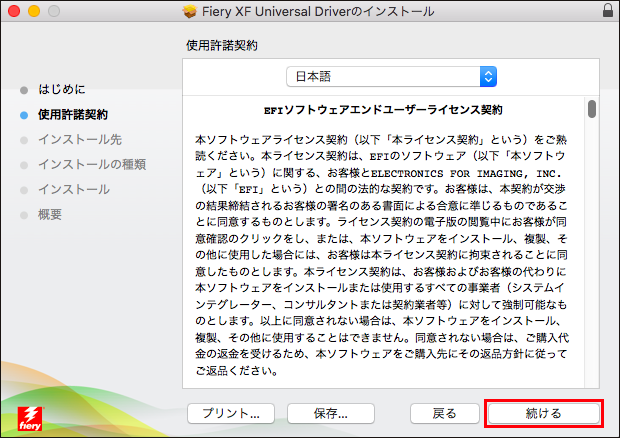Open the 日本語 language dropdown
The width and height of the screenshot is (620, 438).
pos(391,76)
